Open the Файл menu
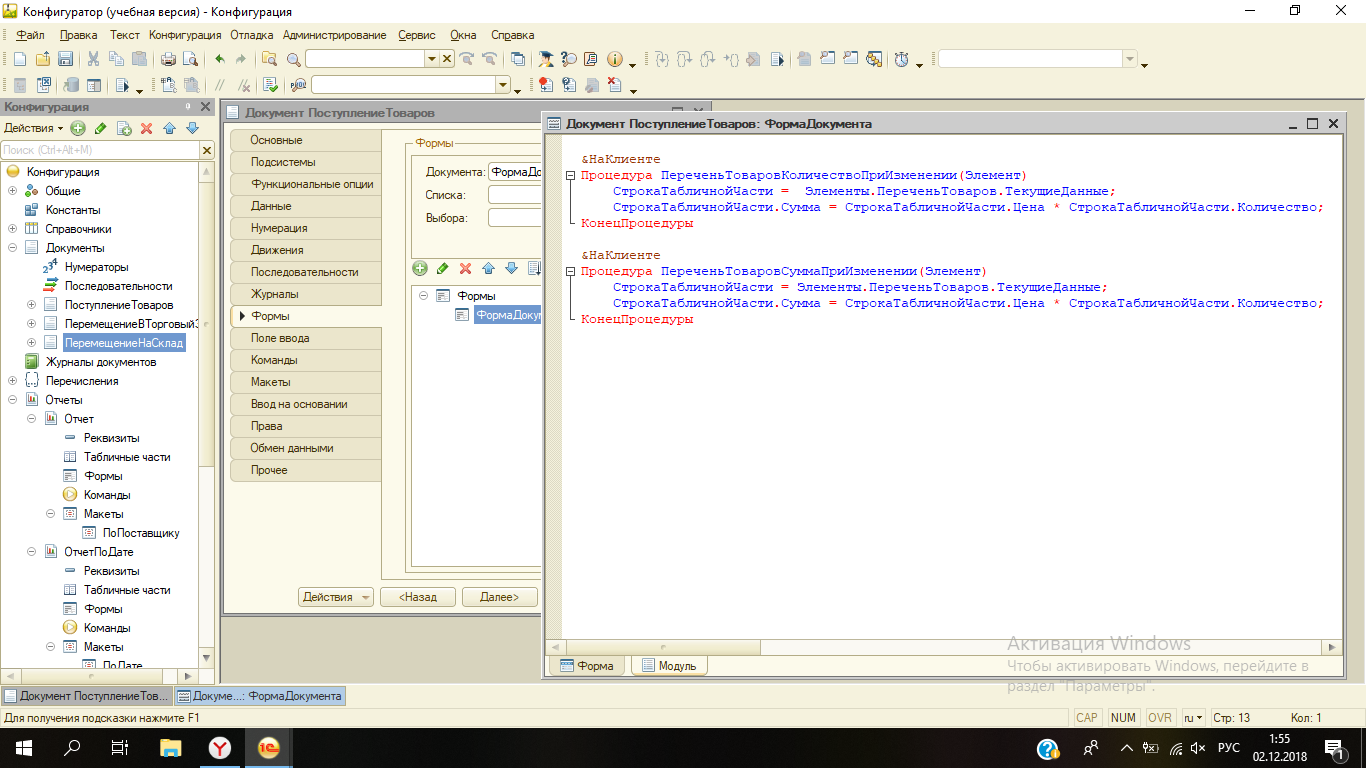The height and width of the screenshot is (768, 1366). click(x=30, y=35)
